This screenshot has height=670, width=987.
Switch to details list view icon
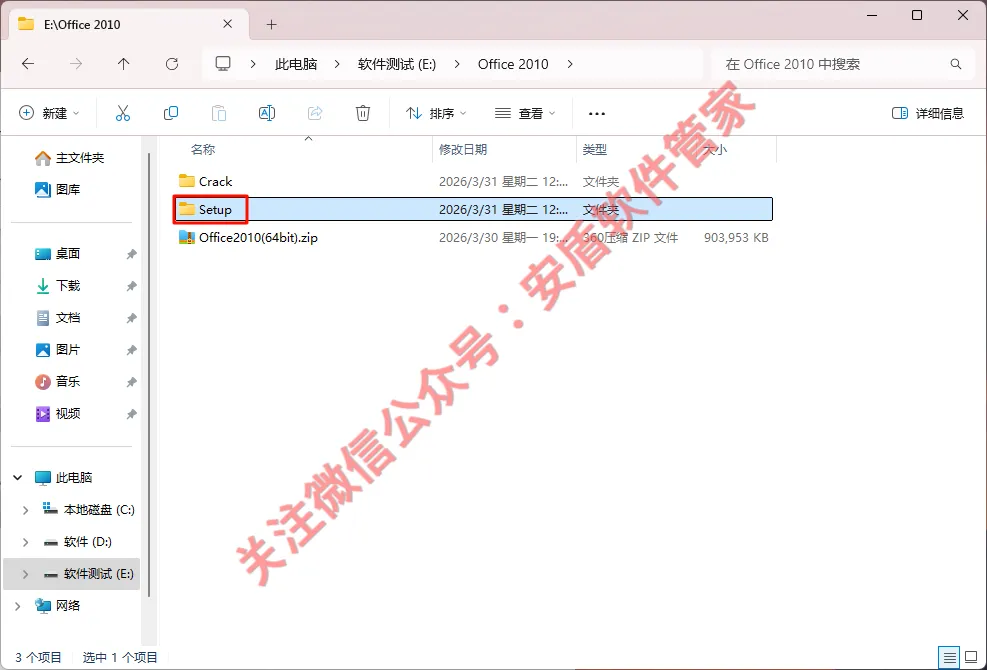(x=949, y=657)
